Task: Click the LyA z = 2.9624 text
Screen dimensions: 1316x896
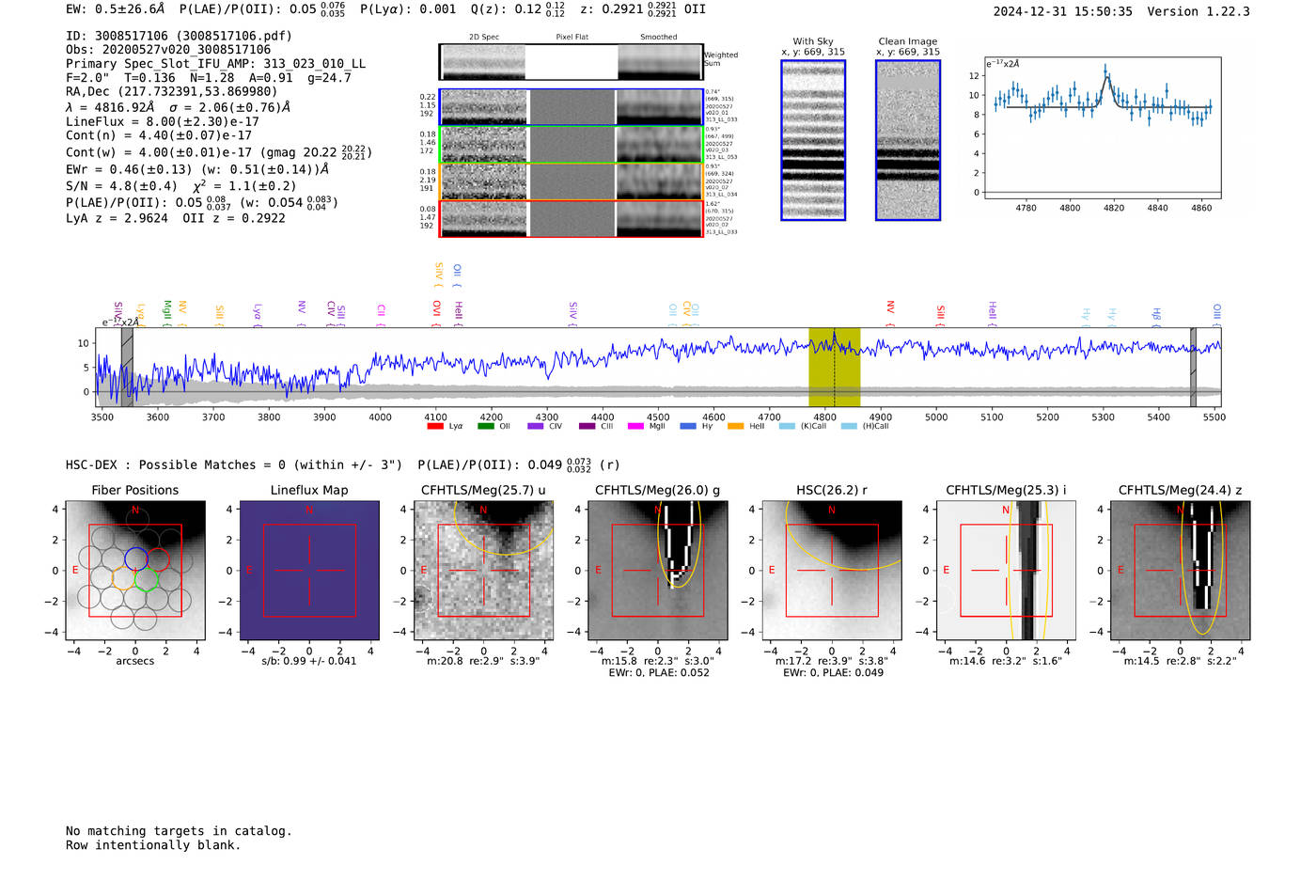Action: pyautogui.click(x=117, y=218)
